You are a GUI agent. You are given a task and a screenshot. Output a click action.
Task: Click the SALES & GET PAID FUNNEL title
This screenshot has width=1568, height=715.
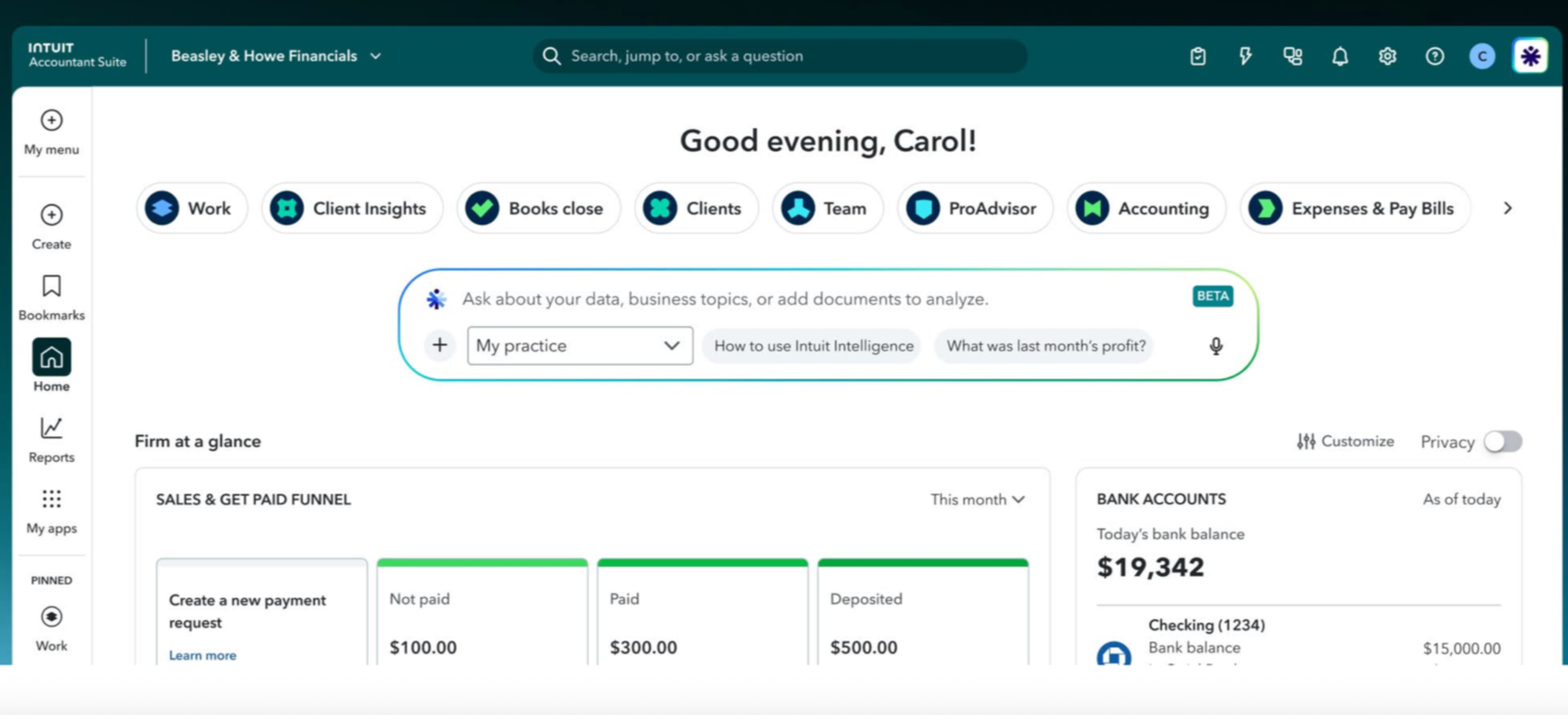click(253, 500)
